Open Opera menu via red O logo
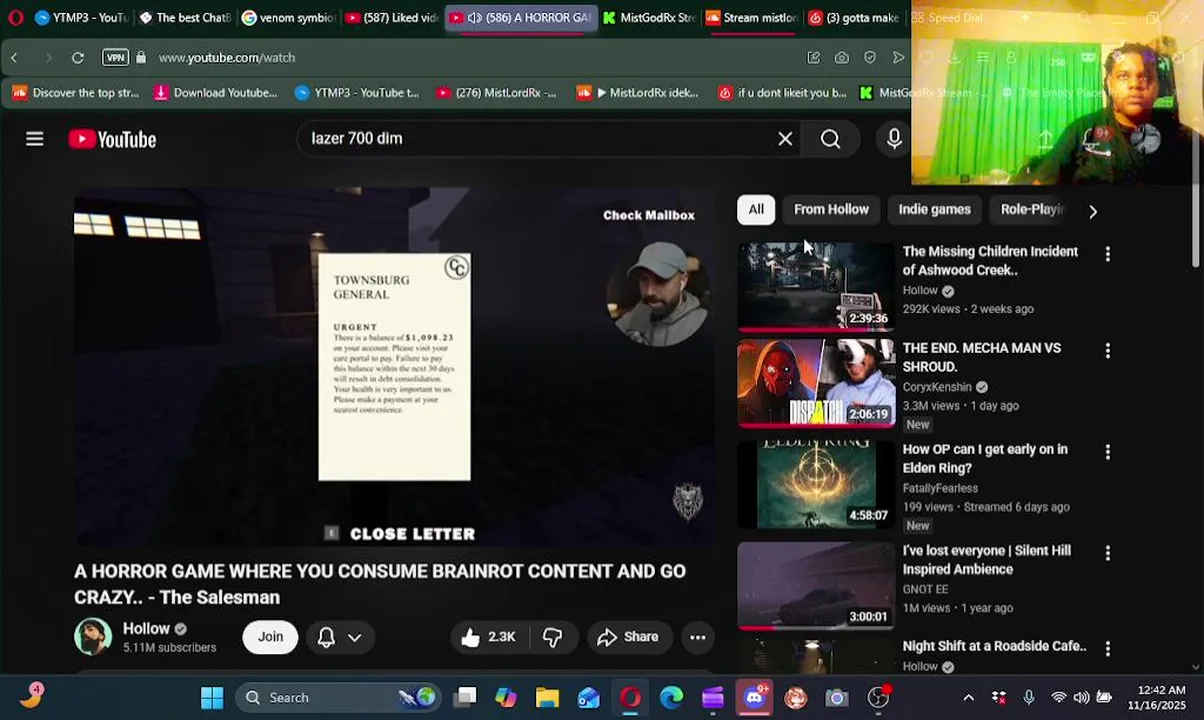Viewport: 1204px width, 720px height. coord(15,17)
